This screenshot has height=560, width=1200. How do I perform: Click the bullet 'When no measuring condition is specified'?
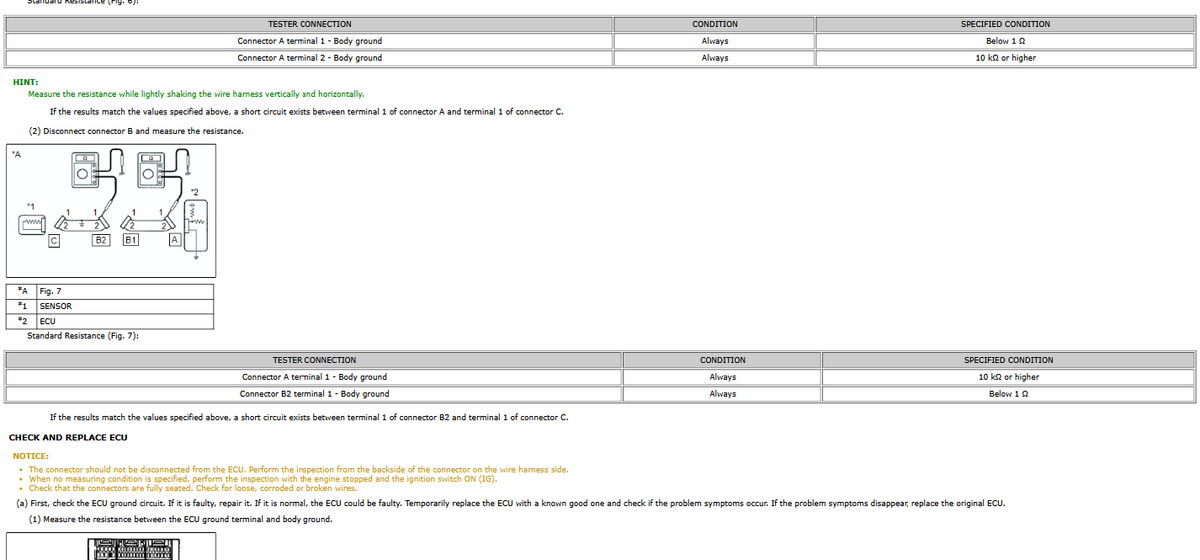(263, 479)
